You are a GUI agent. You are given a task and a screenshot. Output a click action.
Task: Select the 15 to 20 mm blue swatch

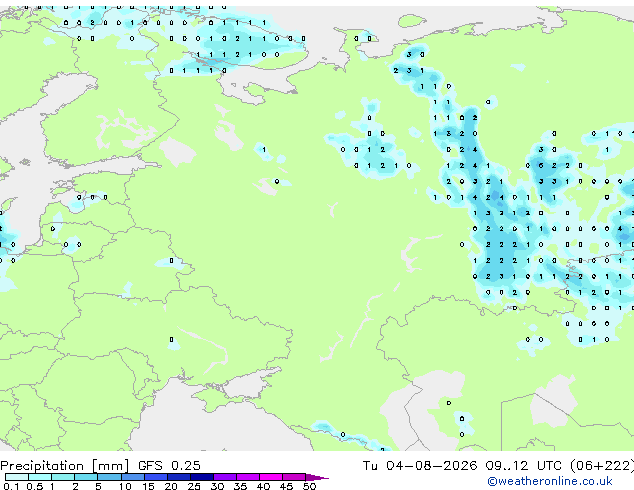pyautogui.click(x=156, y=477)
